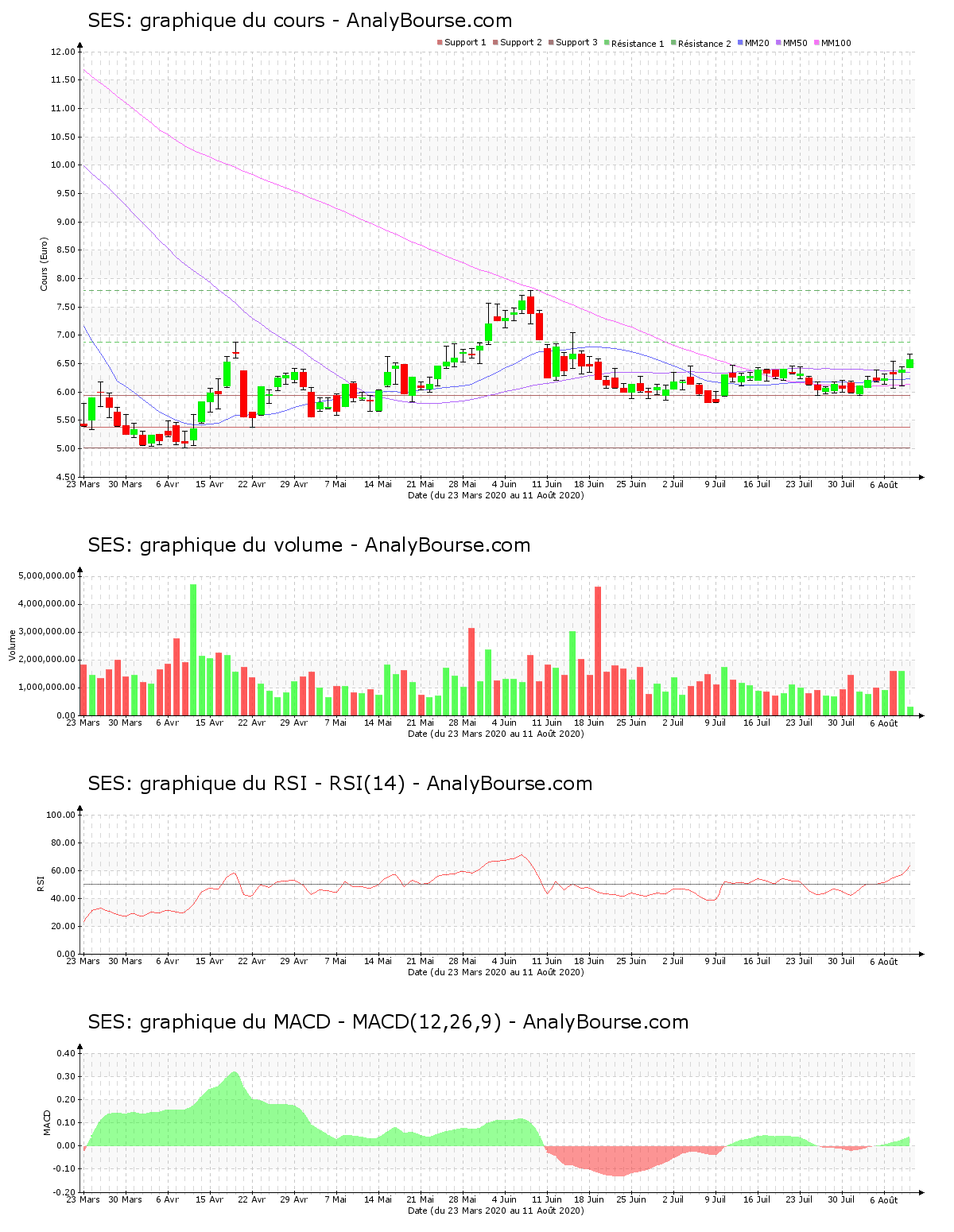Click the title 'SES: graphique du cours - AnalyBourse.com'
Image resolution: width=954 pixels, height=1232 pixels.
point(300,21)
